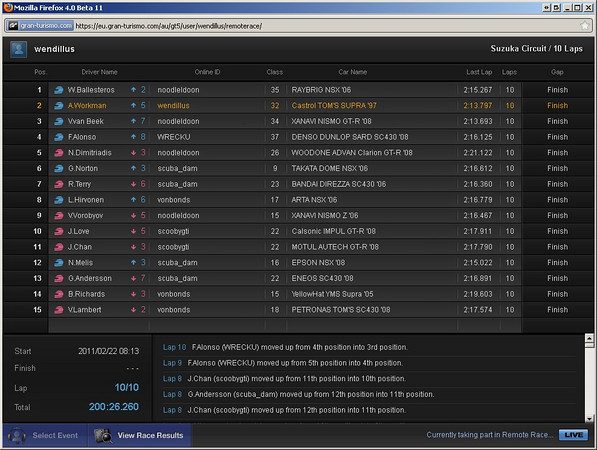Click the up arrow beside F.Alonso
Screen dimensions: 597x450
pyautogui.click(x=133, y=137)
